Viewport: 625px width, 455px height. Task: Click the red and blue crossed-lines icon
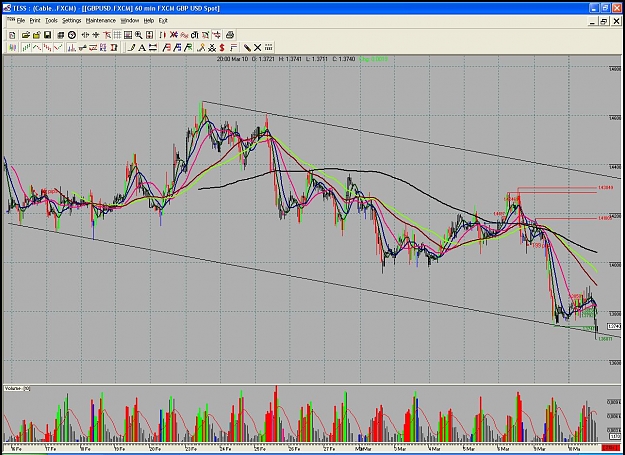174,35
